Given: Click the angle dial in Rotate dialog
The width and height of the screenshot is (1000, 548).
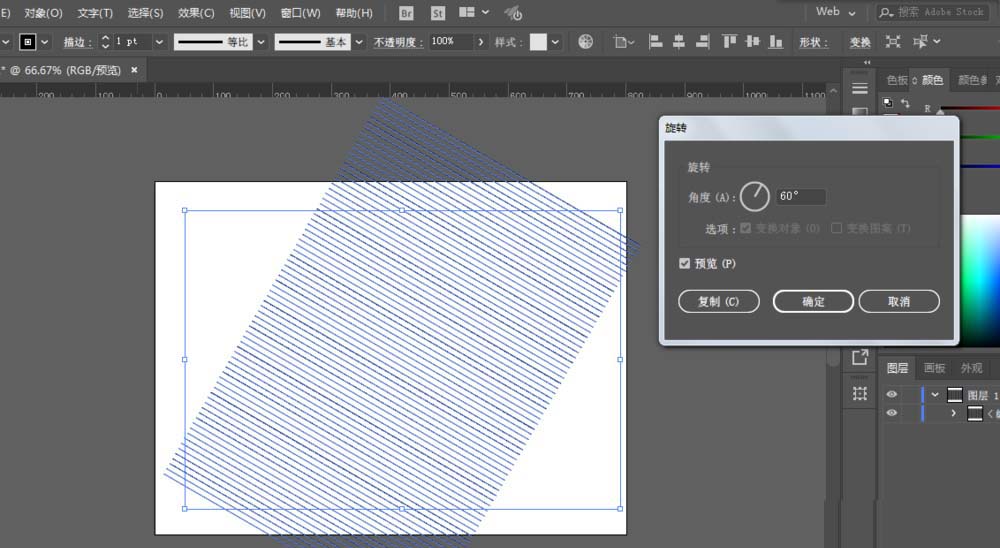Looking at the screenshot, I should tap(754, 196).
